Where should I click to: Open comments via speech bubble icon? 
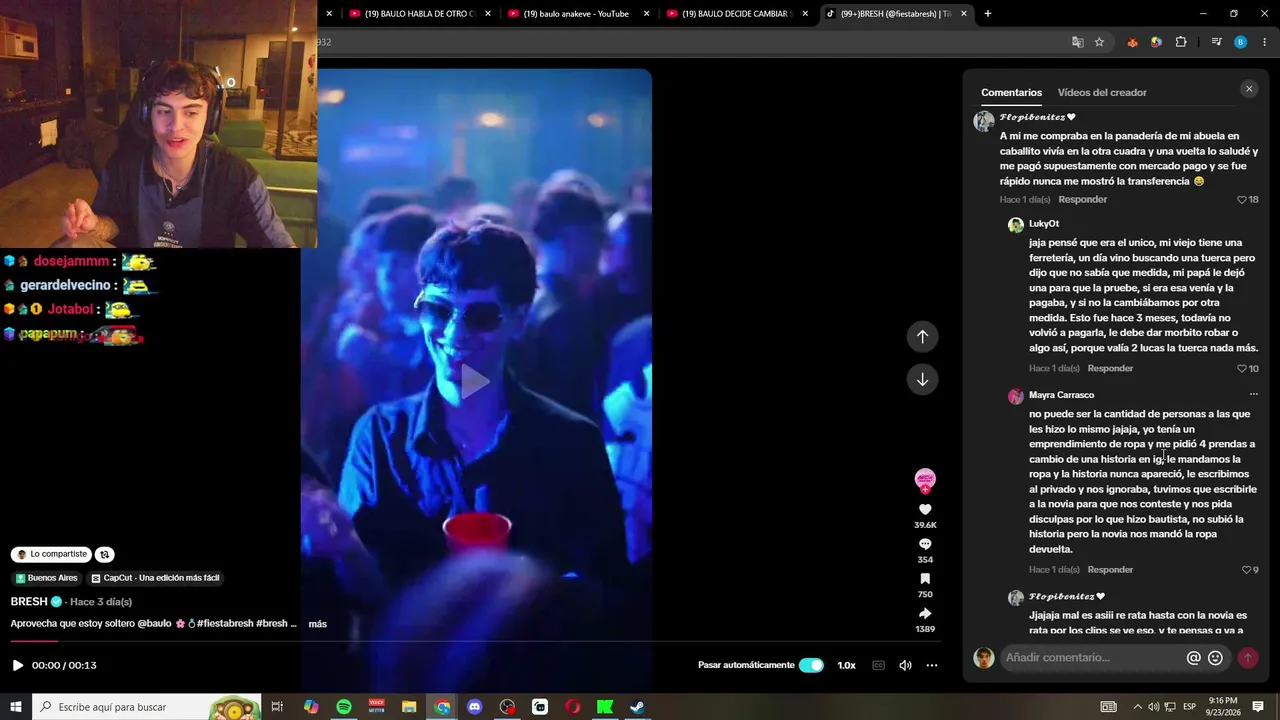tap(925, 545)
